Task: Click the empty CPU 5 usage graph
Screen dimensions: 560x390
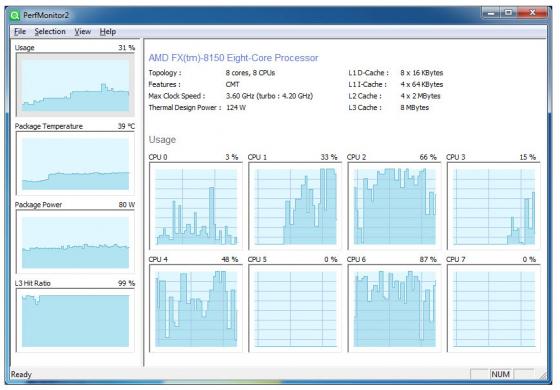Action: pos(295,309)
